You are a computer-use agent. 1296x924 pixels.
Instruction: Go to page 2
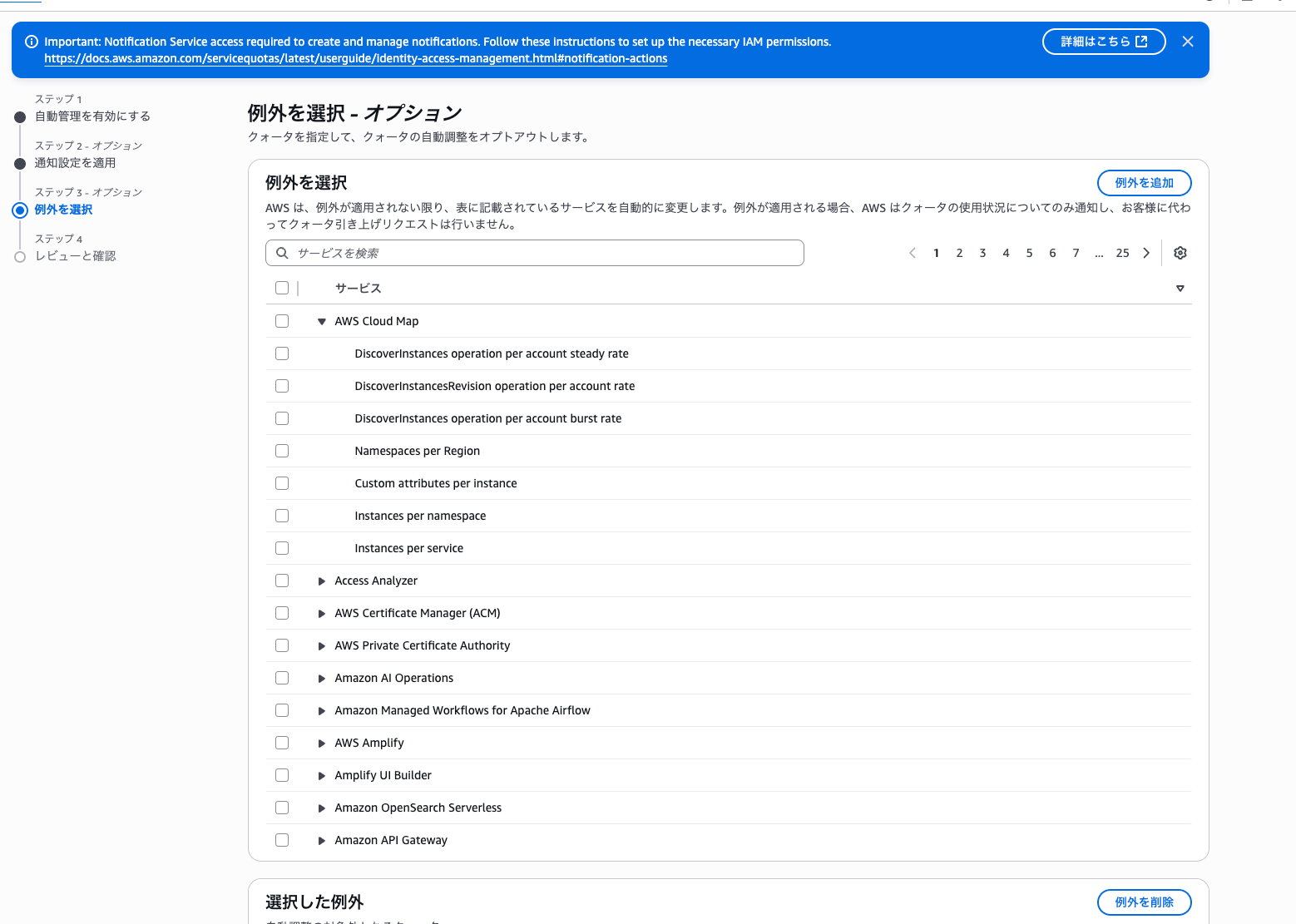coord(959,253)
